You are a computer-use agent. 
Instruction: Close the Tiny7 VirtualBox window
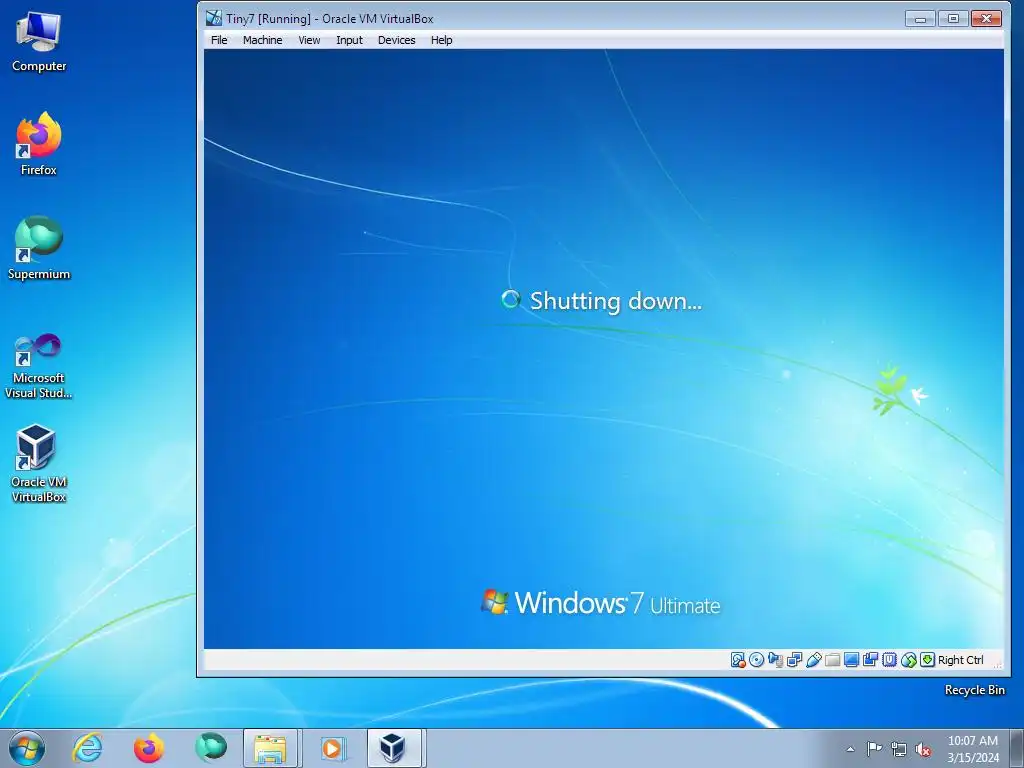986,18
